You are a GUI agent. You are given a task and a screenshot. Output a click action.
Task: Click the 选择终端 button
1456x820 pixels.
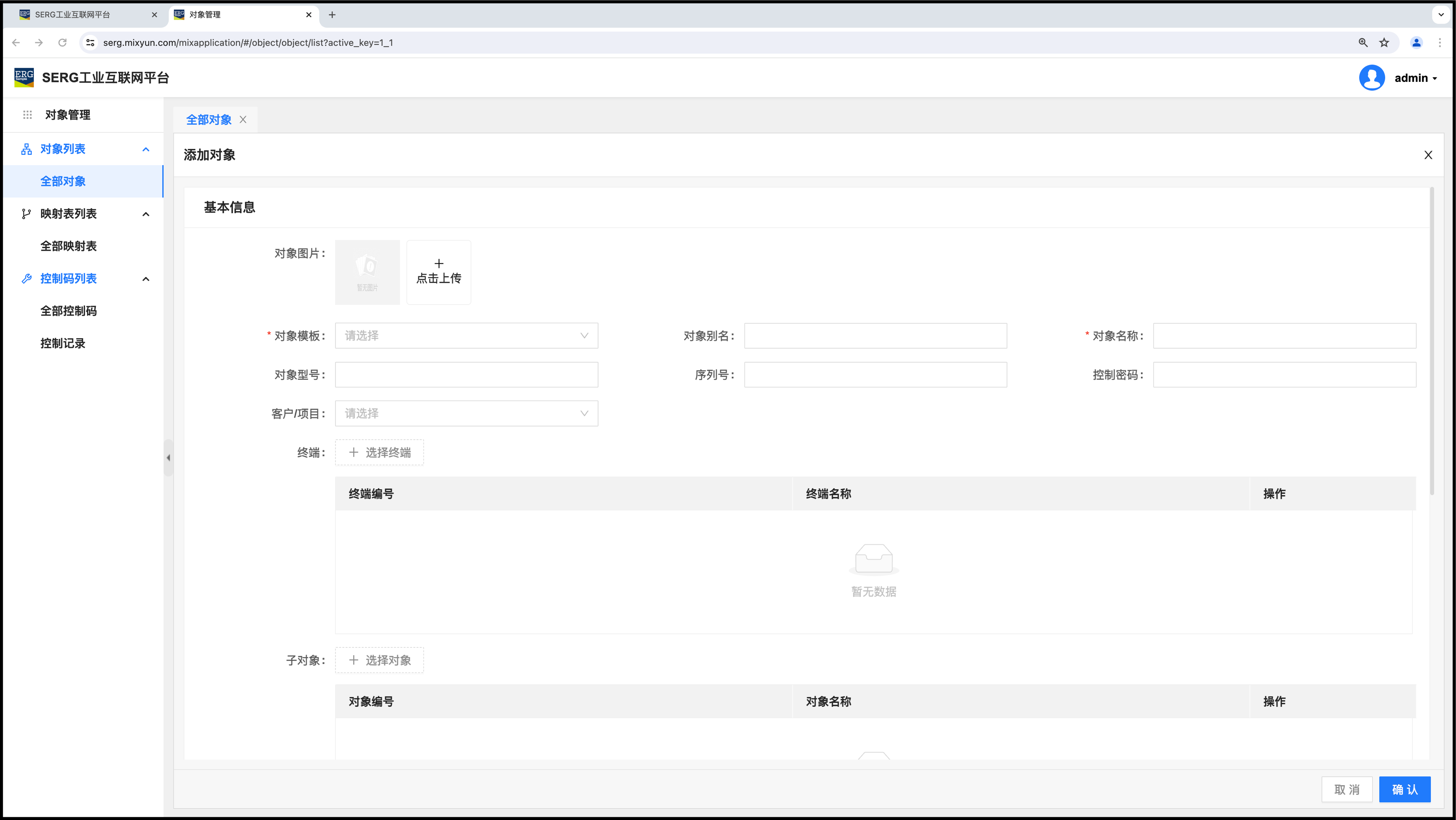379,452
